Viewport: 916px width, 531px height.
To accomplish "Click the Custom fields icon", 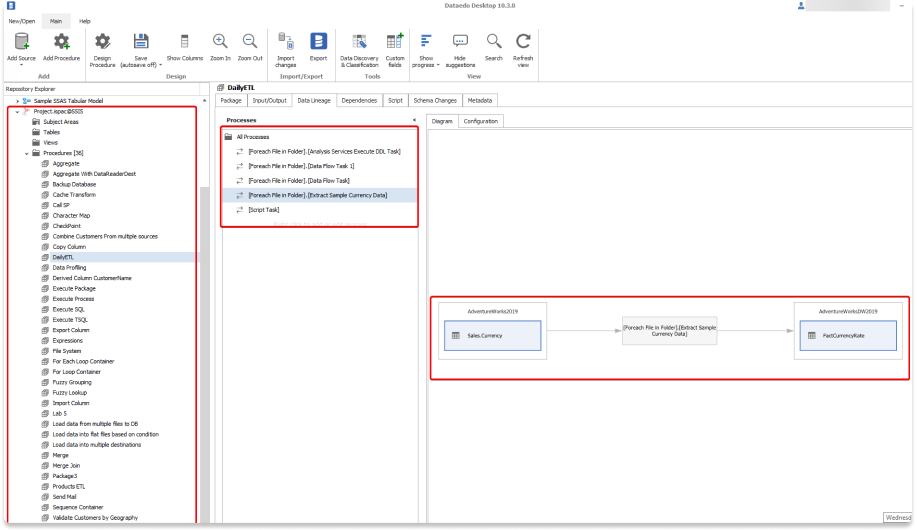I will click(x=395, y=41).
